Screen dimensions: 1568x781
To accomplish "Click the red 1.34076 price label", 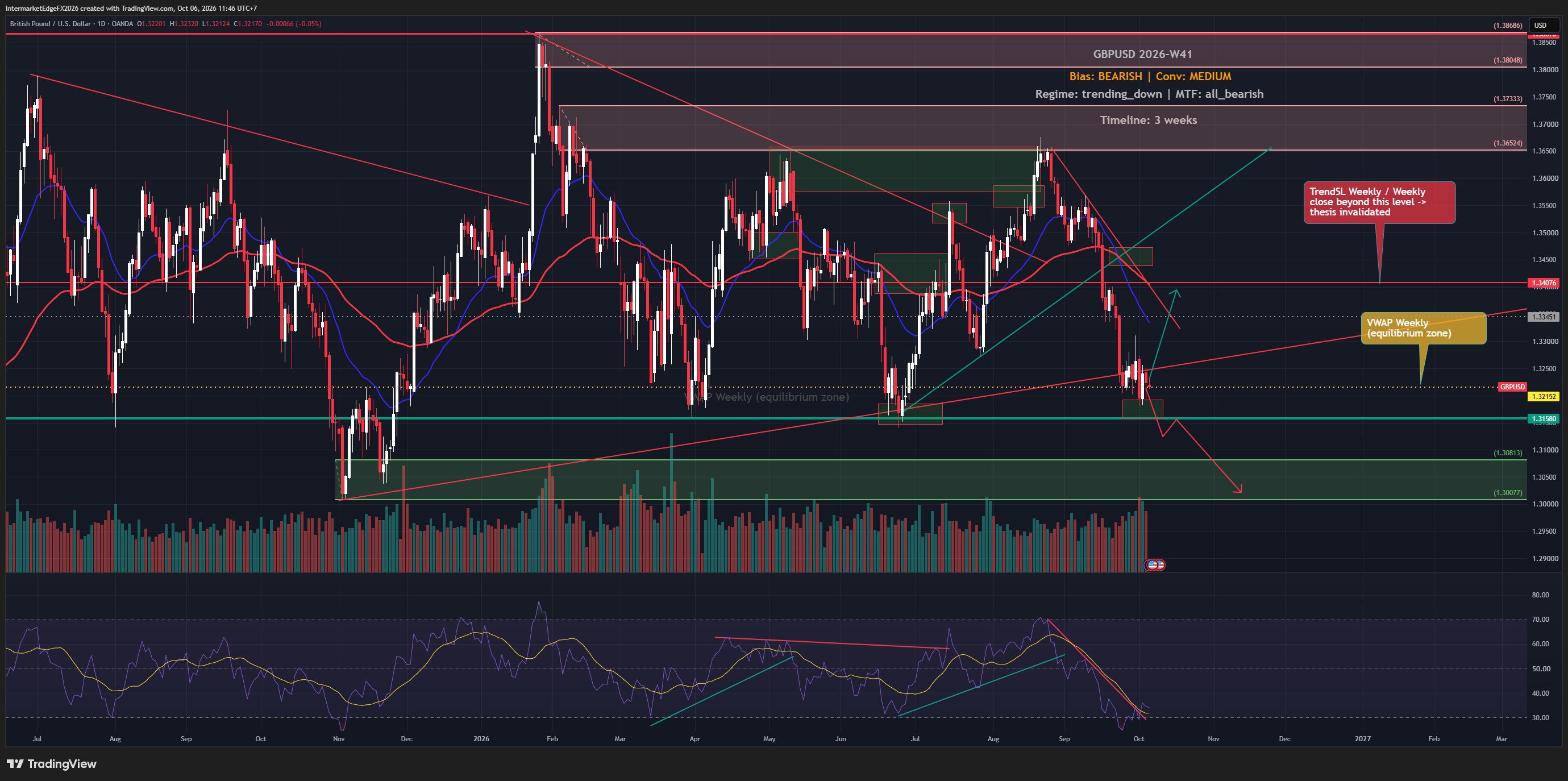I will tap(1544, 283).
